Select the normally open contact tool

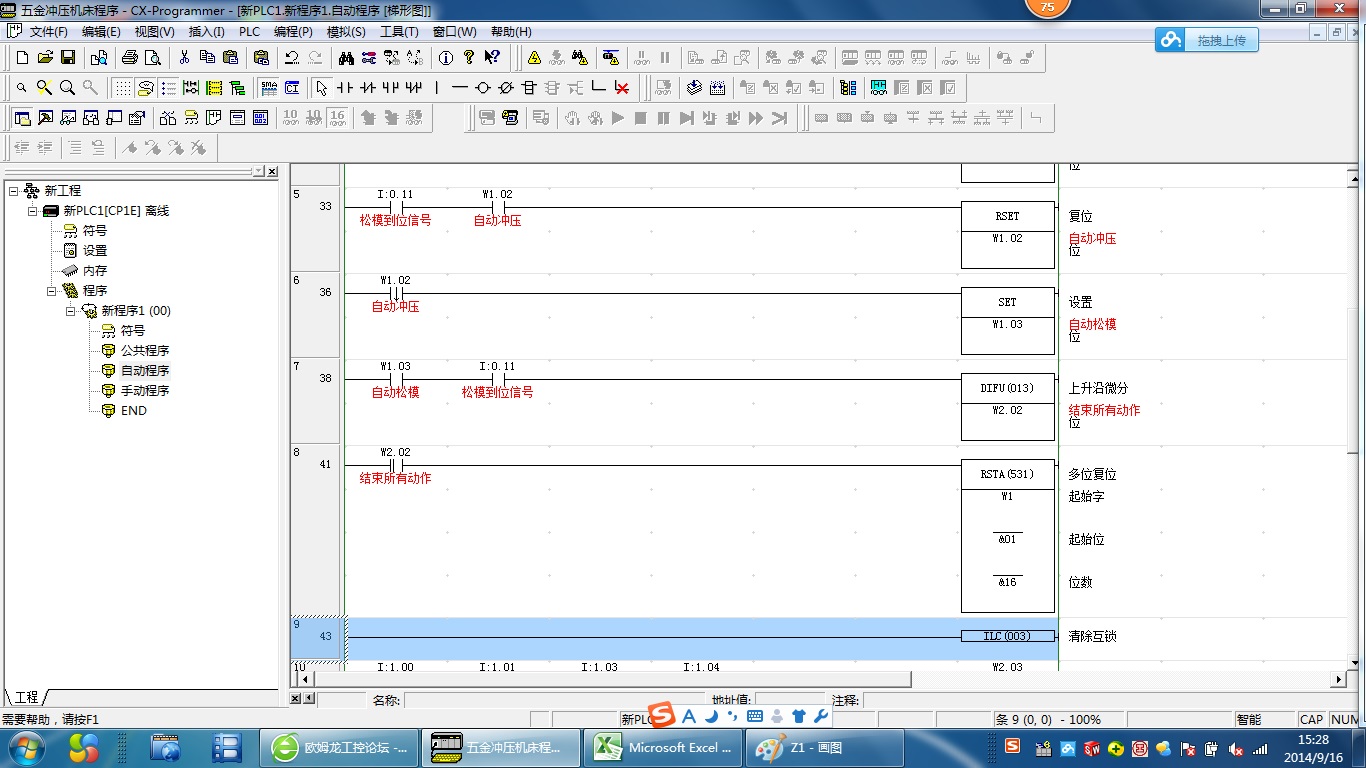coord(345,88)
